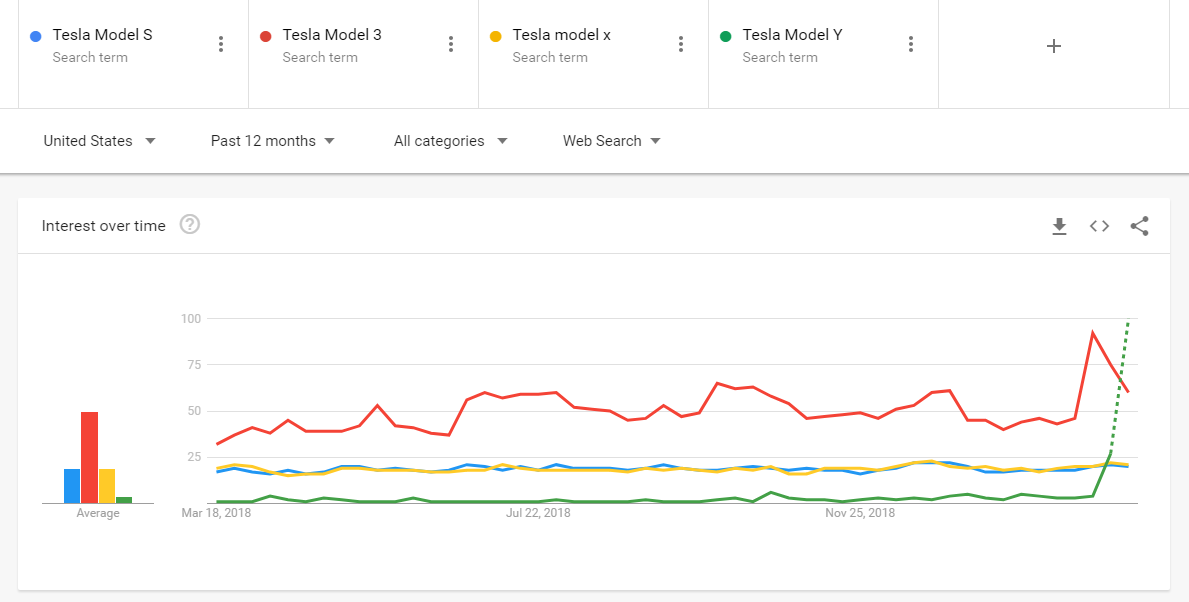Open options menu for Tesla model x
This screenshot has width=1189, height=602.
[681, 44]
